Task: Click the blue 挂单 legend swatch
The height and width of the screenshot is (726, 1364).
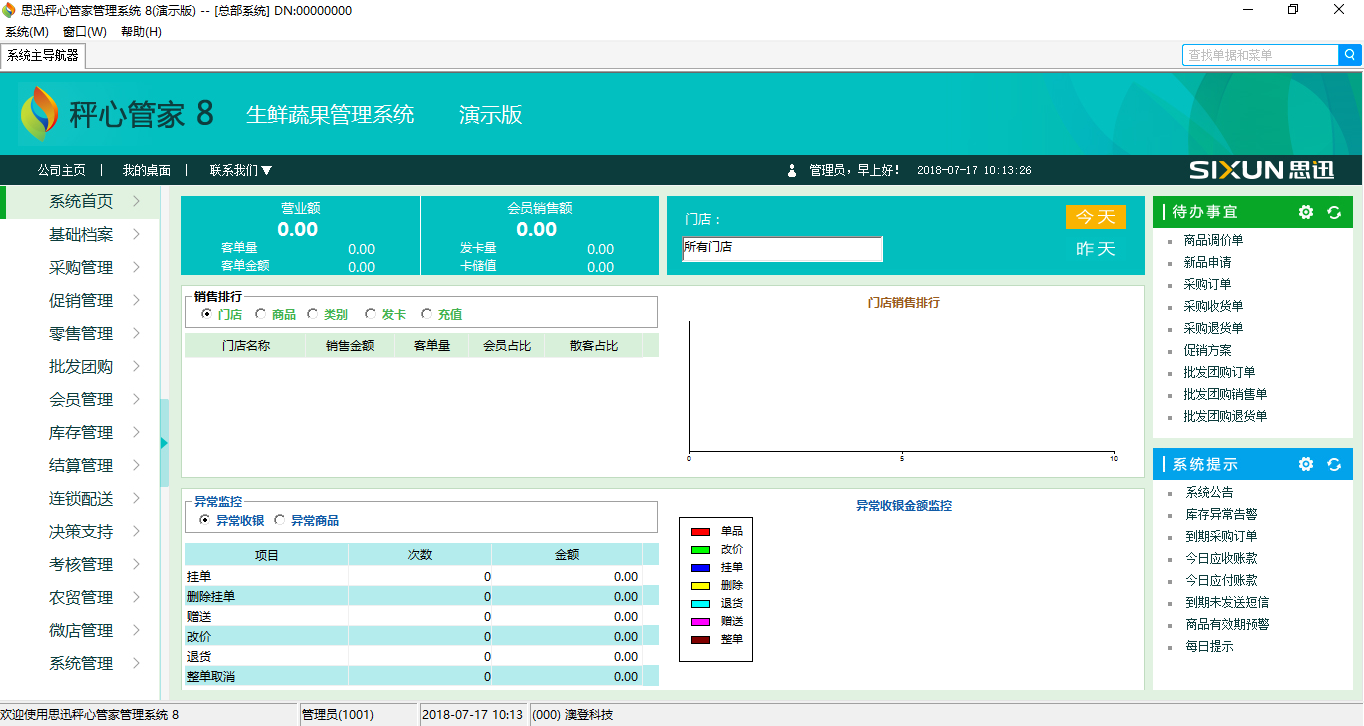Action: click(x=700, y=568)
